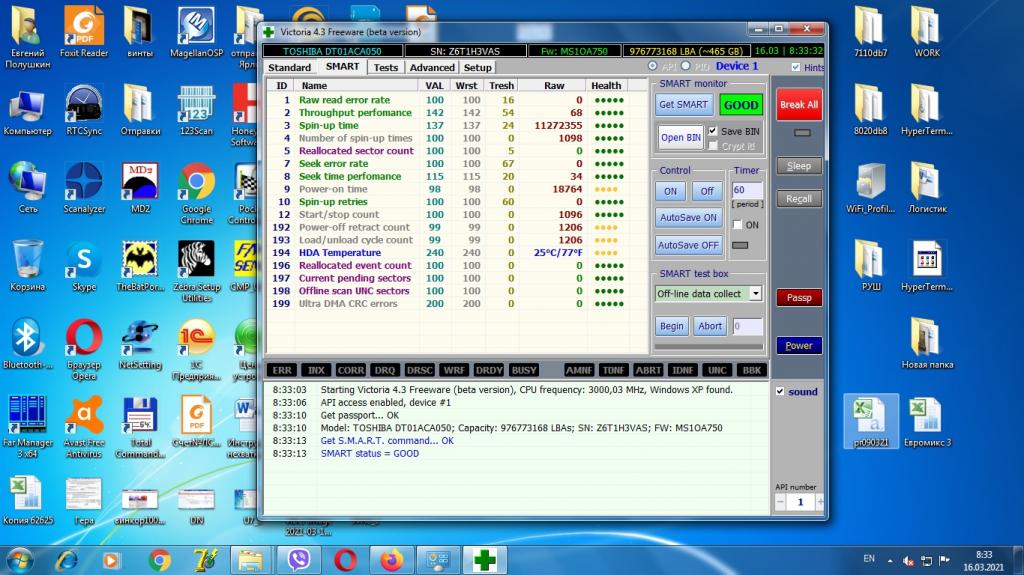Switch to Advanced tab

click(432, 67)
